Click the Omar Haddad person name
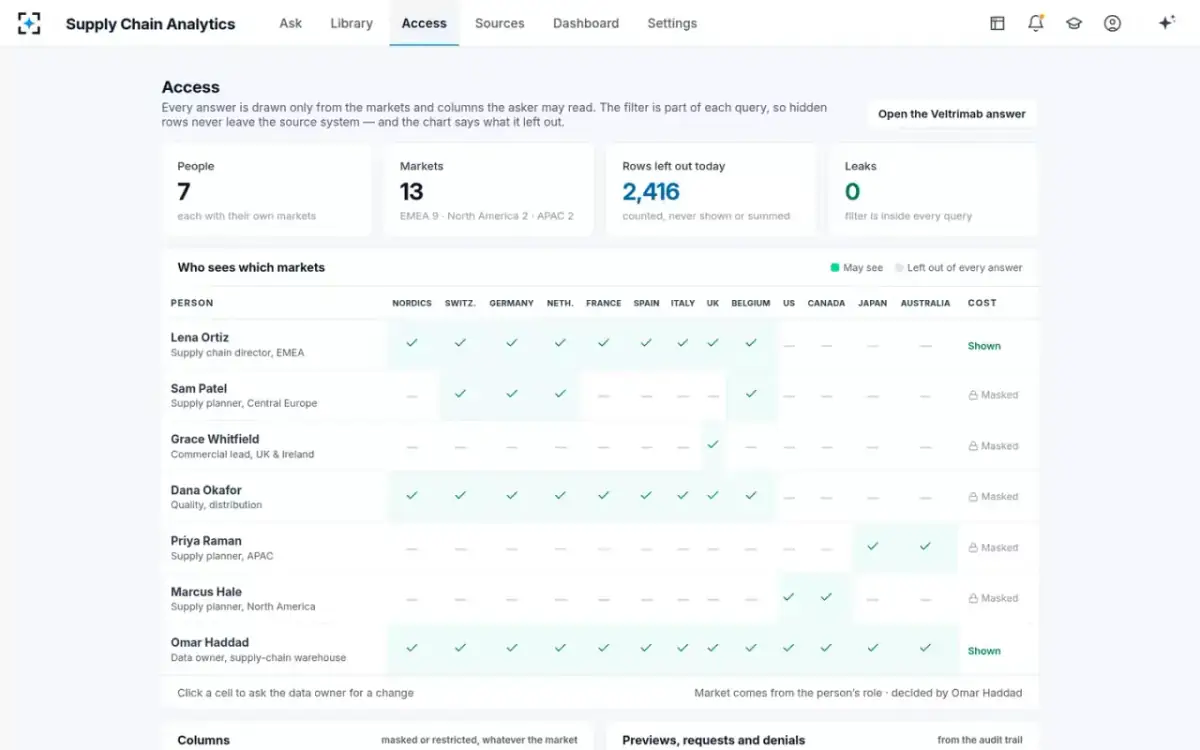Image resolution: width=1200 pixels, height=750 pixels. [x=210, y=643]
